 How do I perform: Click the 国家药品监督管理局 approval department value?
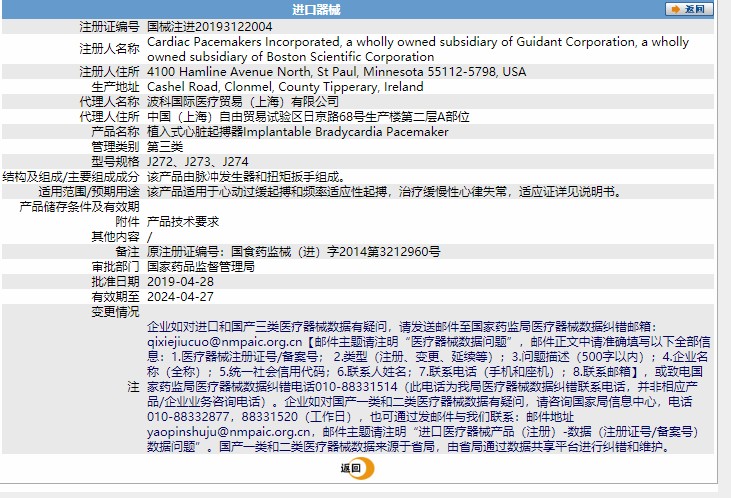pyautogui.click(x=200, y=266)
